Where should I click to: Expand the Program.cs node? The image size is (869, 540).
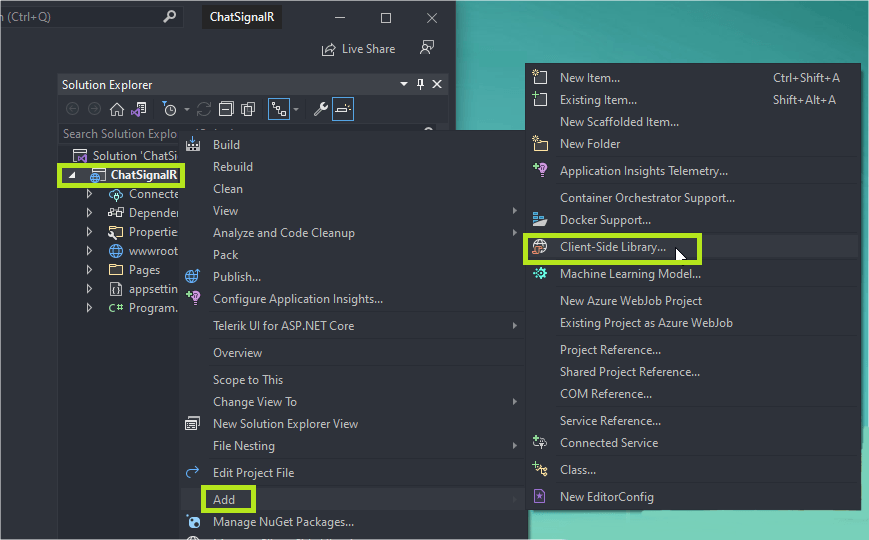pyautogui.click(x=89, y=308)
